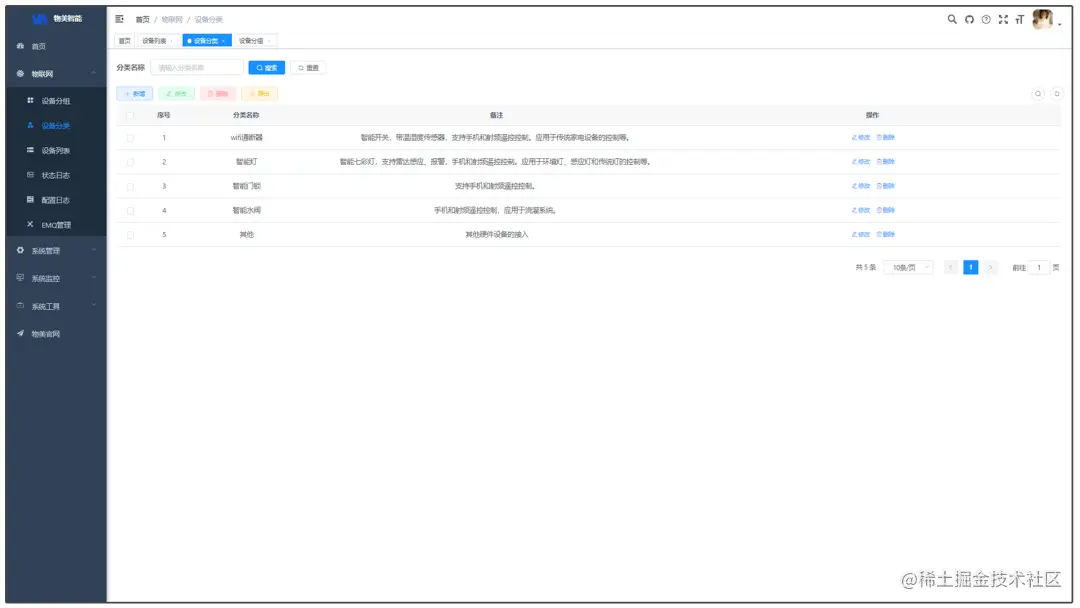The image size is (1080, 608).
Task: Click the yellow 导出 export button
Action: [x=259, y=94]
